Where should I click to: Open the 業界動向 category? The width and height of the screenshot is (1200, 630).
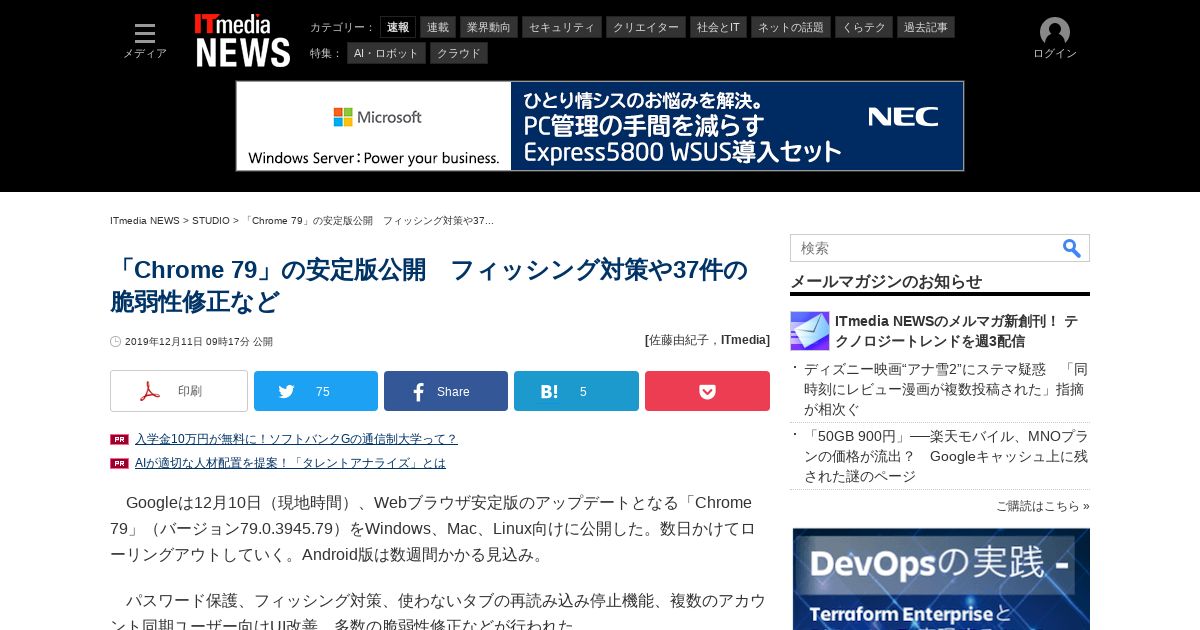pos(488,27)
